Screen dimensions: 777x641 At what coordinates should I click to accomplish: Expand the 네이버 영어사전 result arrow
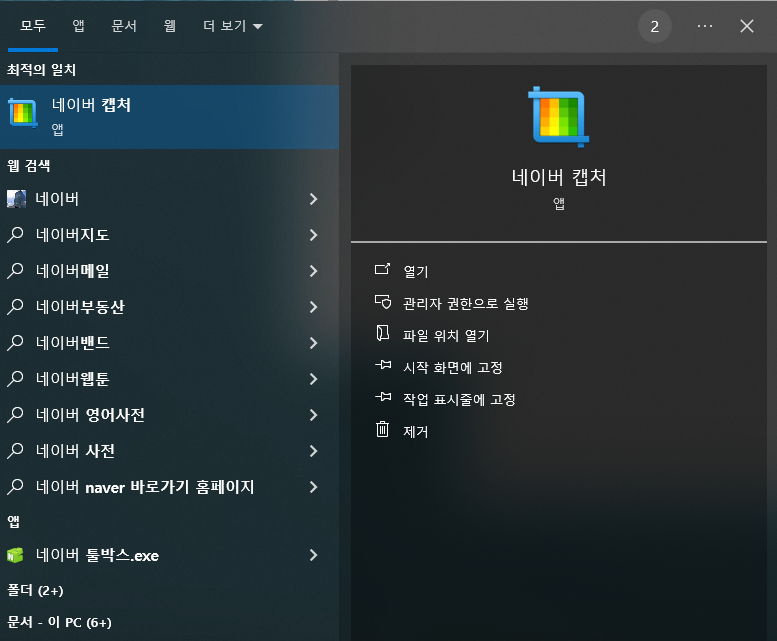pos(313,415)
